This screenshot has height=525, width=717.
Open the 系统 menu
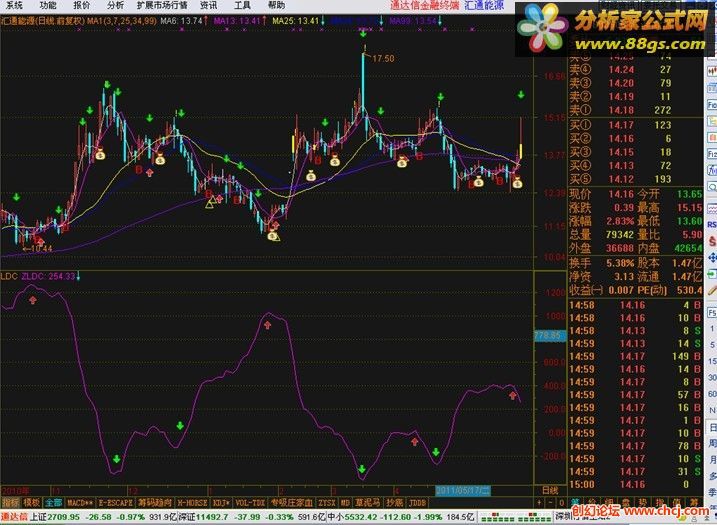click(14, 5)
